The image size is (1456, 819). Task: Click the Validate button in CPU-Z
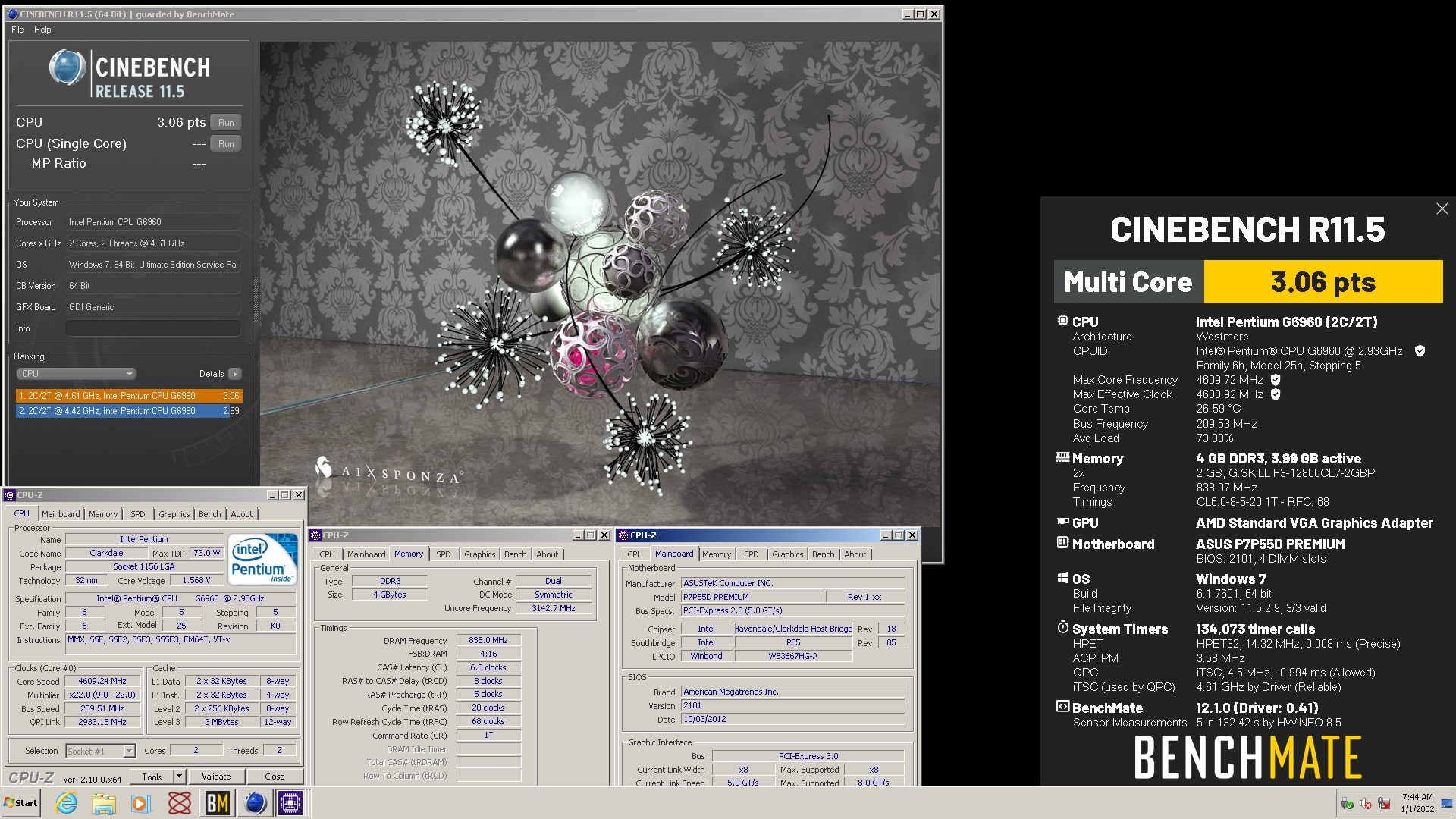(x=216, y=777)
